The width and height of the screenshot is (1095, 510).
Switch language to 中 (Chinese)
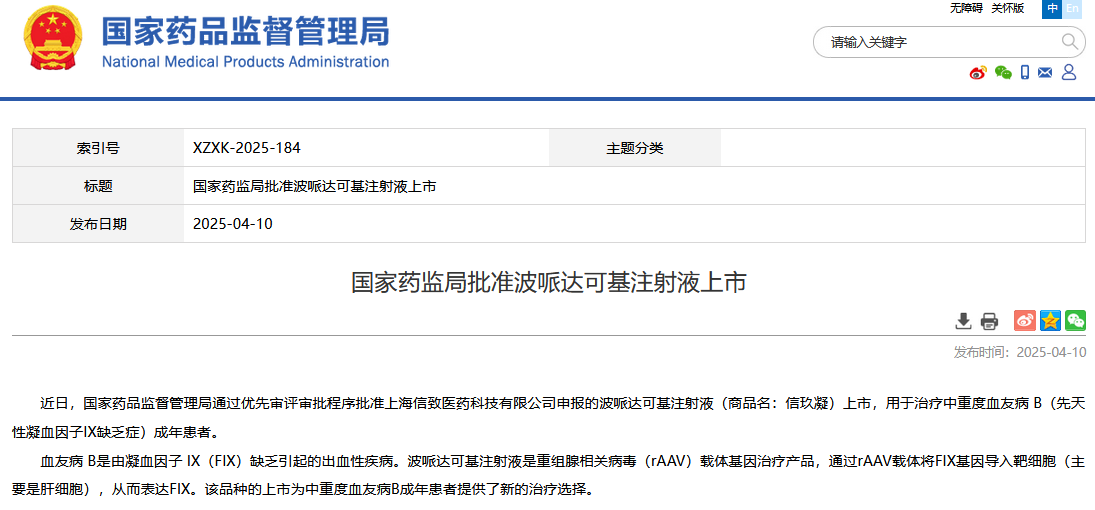click(x=1052, y=8)
